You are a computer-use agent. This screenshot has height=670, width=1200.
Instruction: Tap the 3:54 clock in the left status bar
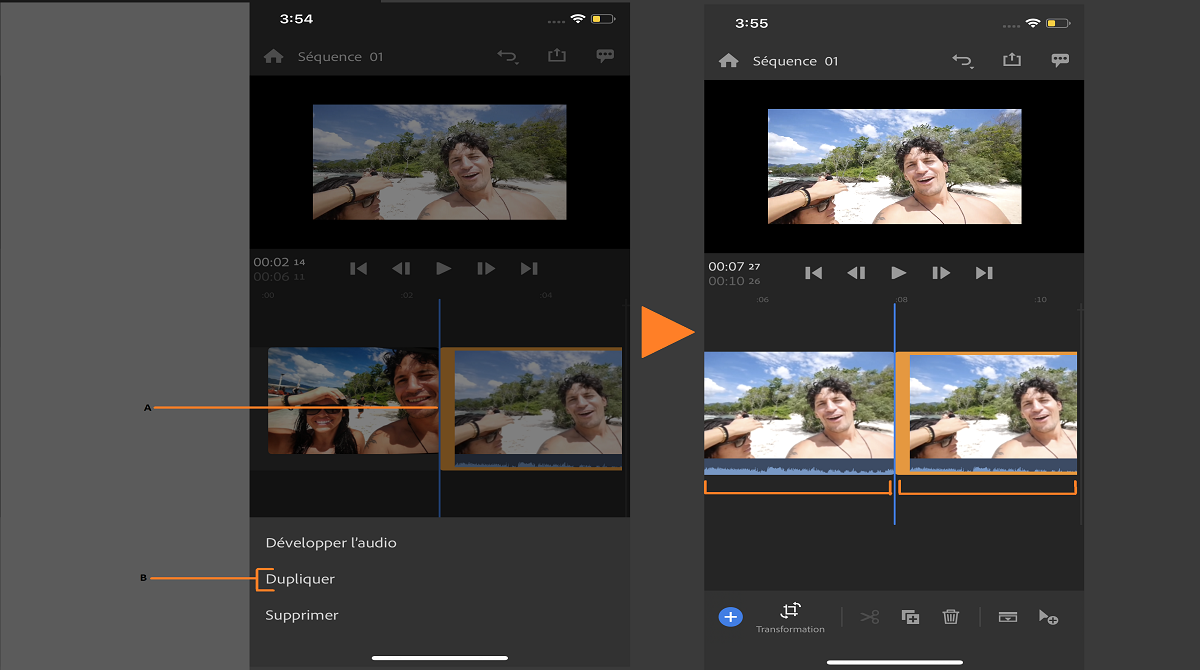[x=296, y=19]
